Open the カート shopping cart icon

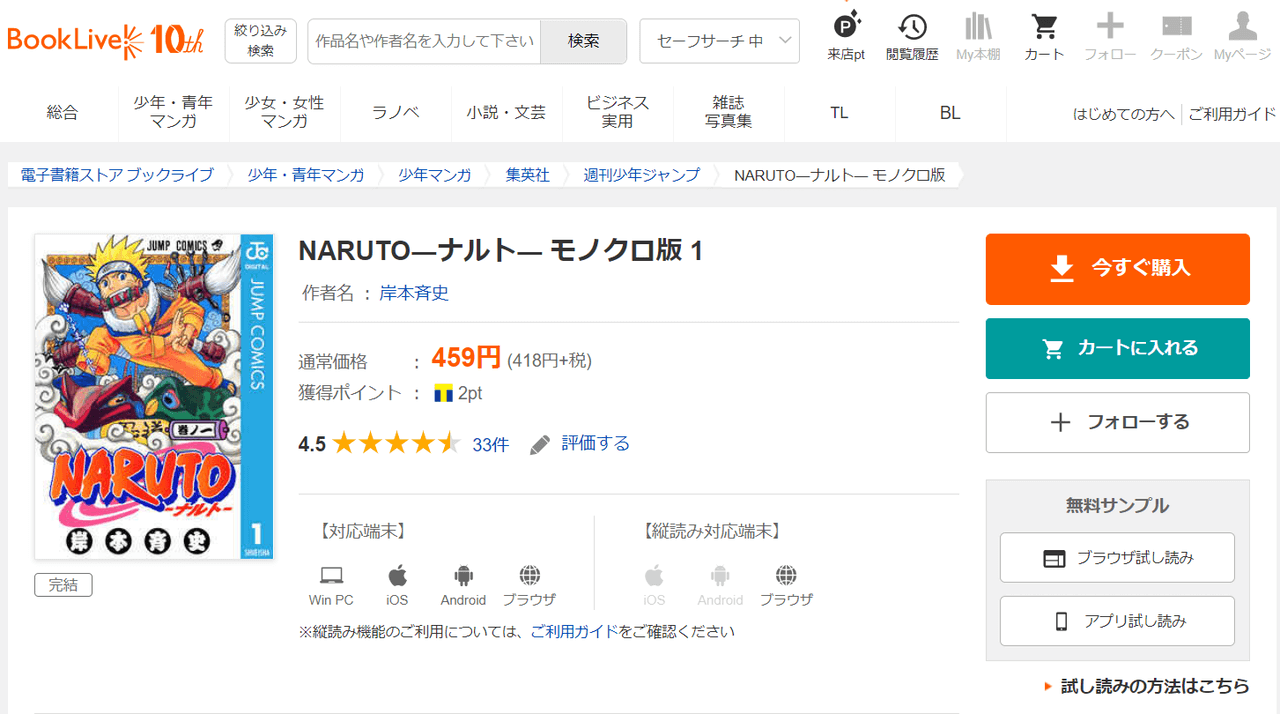[x=1044, y=37]
